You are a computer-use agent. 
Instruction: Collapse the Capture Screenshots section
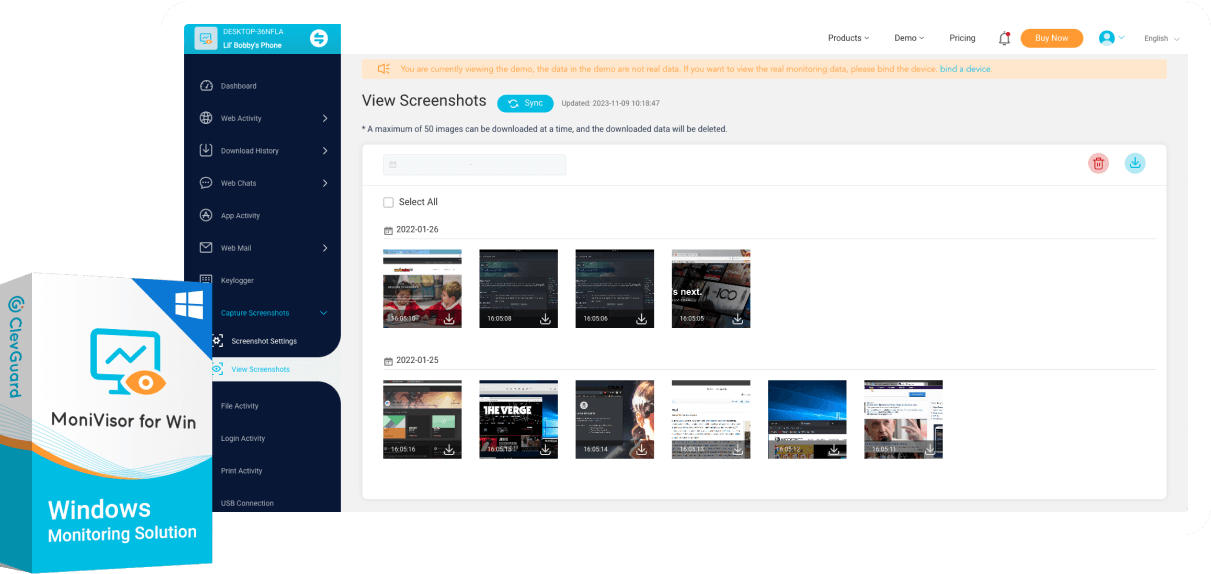pos(323,313)
